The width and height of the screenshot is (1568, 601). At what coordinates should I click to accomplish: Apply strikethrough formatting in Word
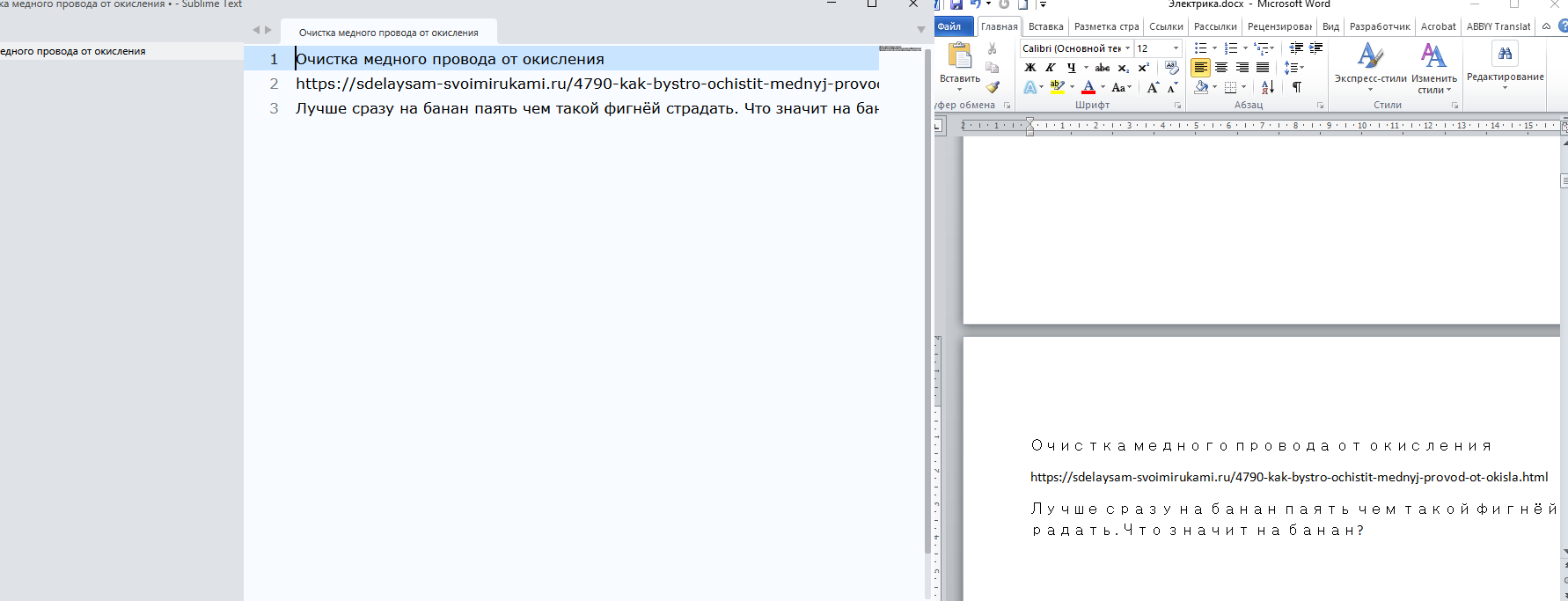(1103, 68)
